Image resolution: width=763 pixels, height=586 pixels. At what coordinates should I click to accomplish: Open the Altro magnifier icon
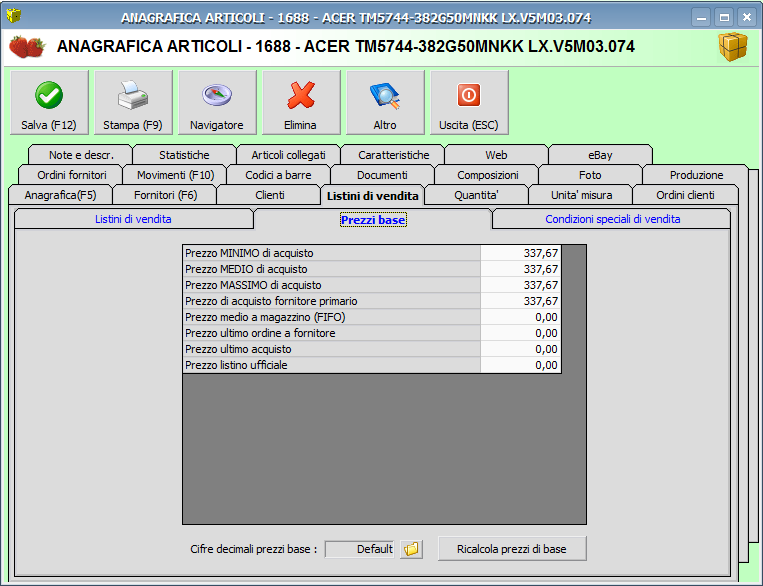tap(385, 95)
